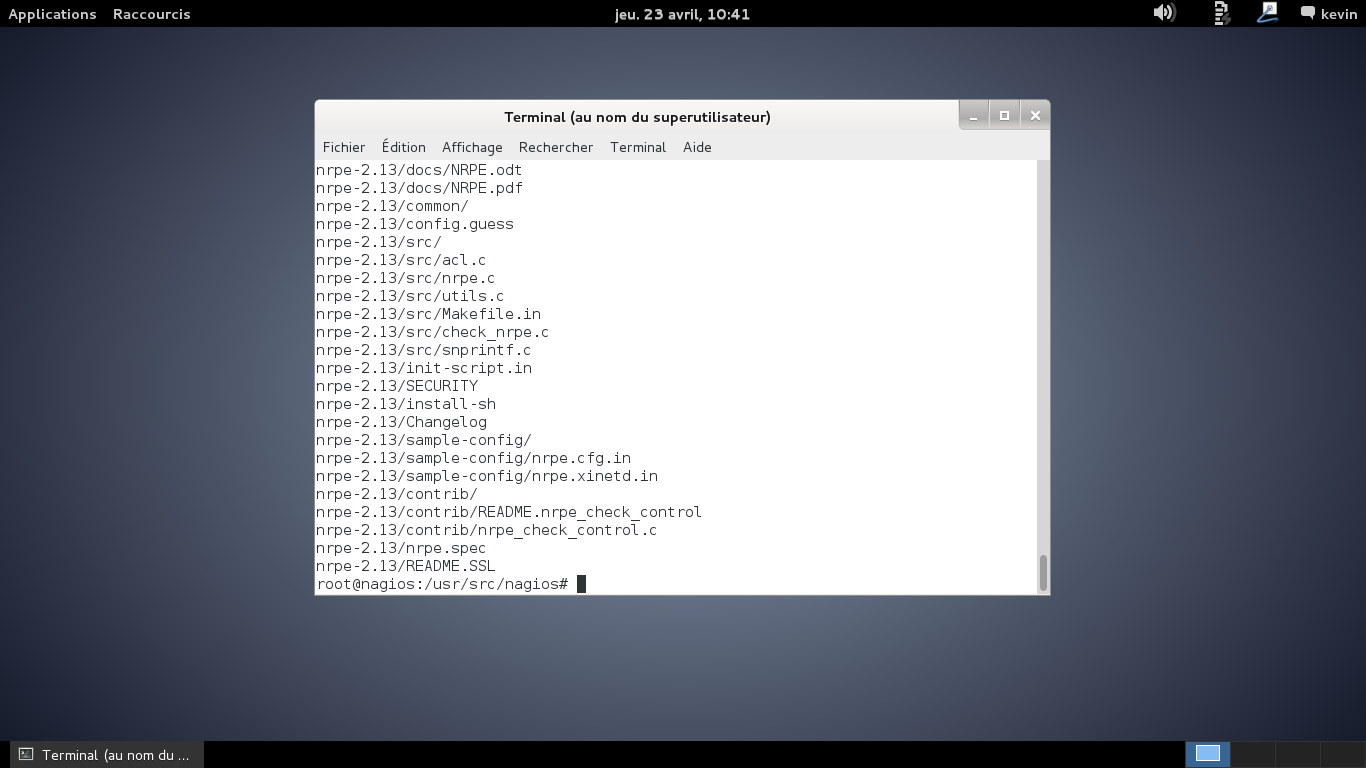Click the line nrpe-2.13/src/utils.c

410,296
